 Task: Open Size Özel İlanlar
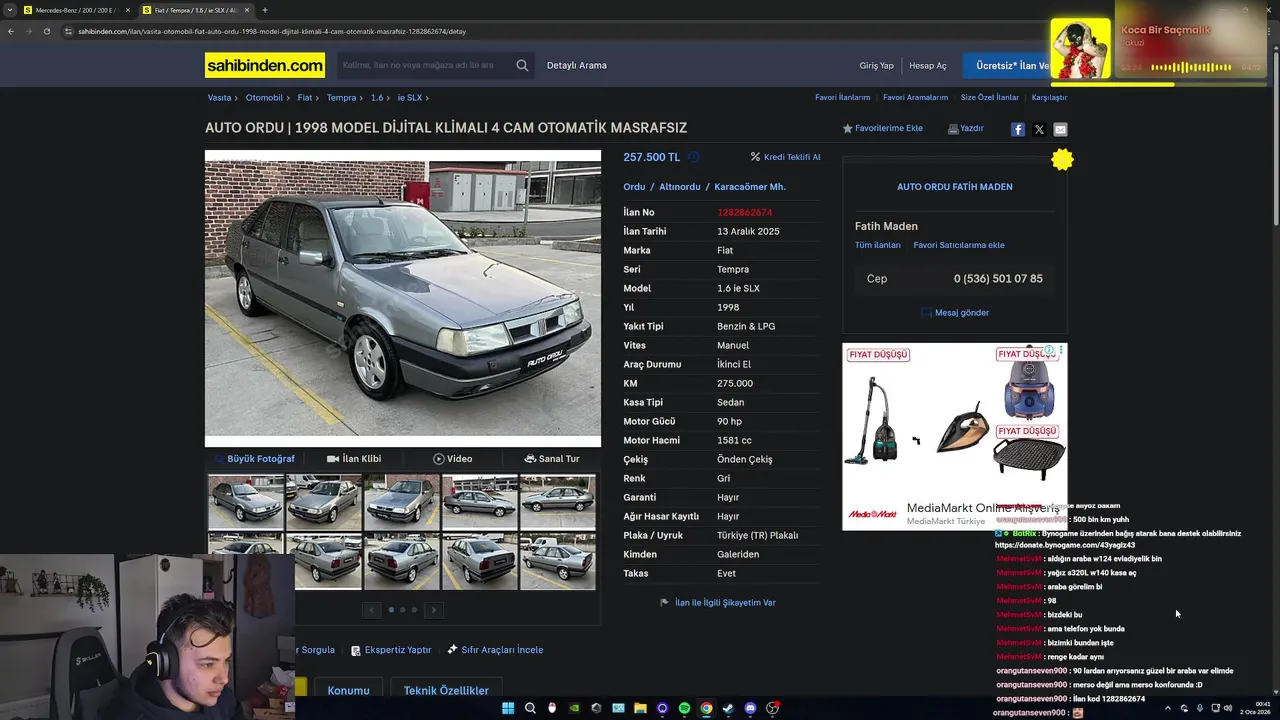coord(990,98)
